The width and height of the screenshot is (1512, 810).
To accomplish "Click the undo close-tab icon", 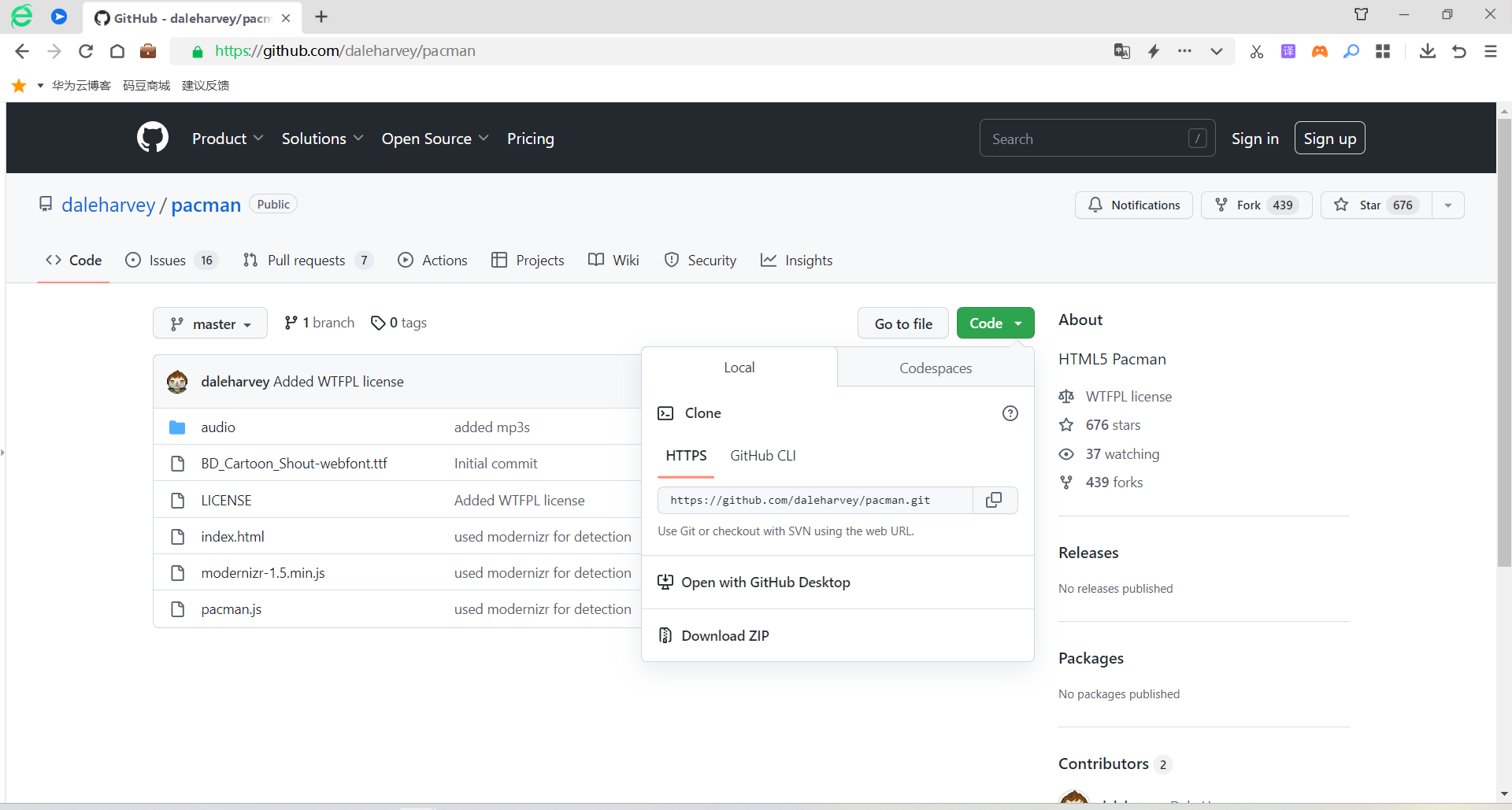I will [x=1459, y=51].
